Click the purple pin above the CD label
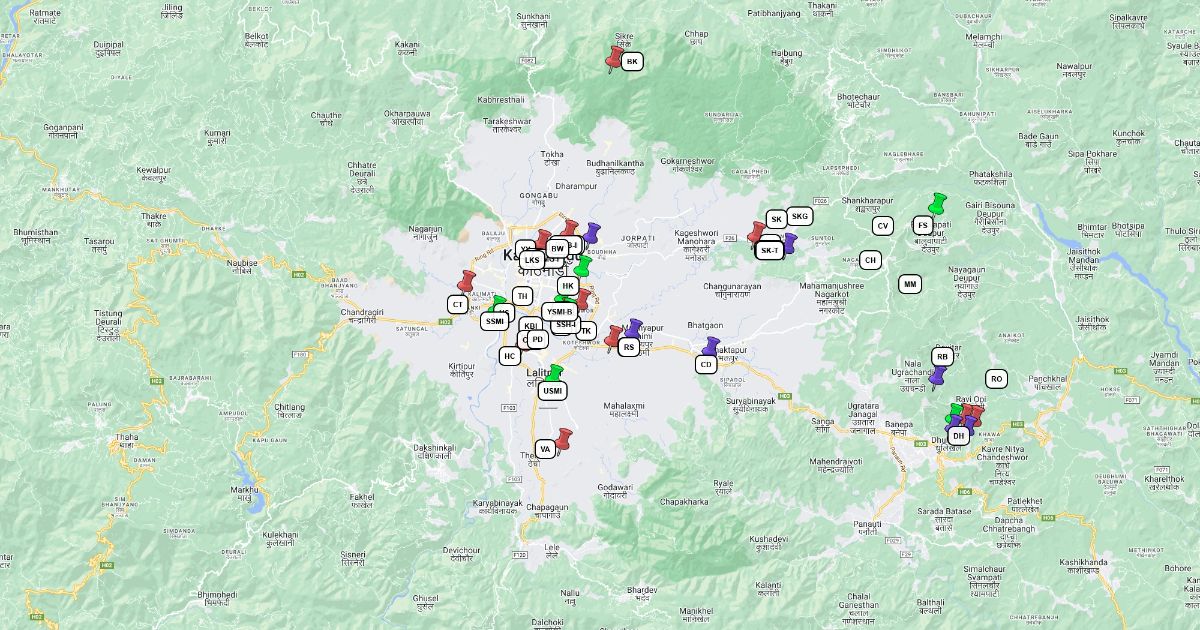1200x630 pixels. pyautogui.click(x=710, y=348)
